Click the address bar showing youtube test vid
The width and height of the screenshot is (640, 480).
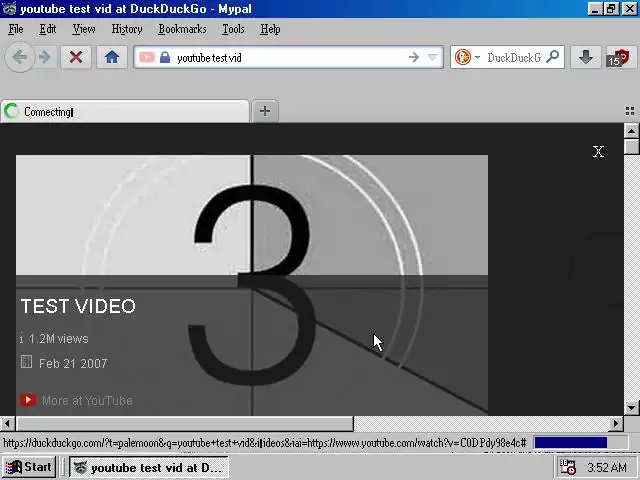click(288, 58)
